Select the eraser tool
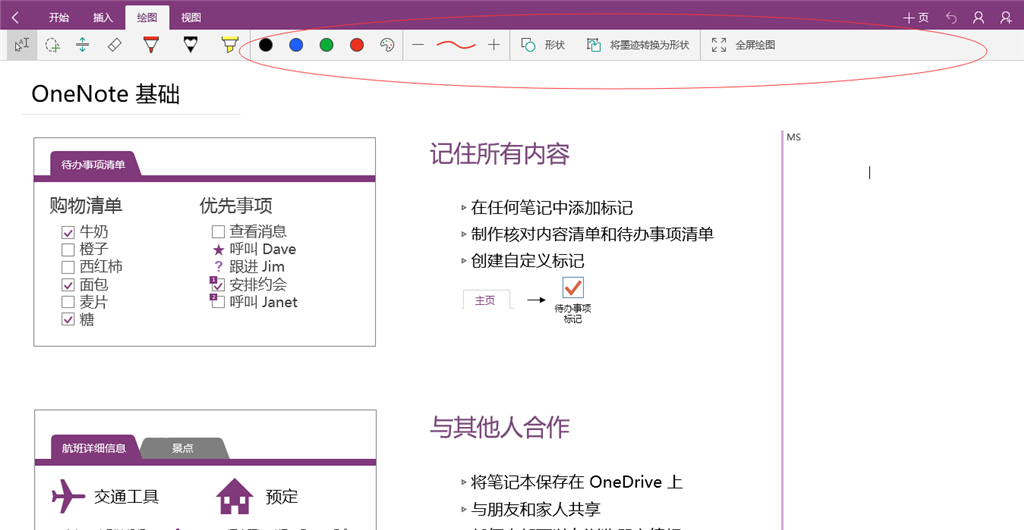1024x530 pixels. (114, 45)
